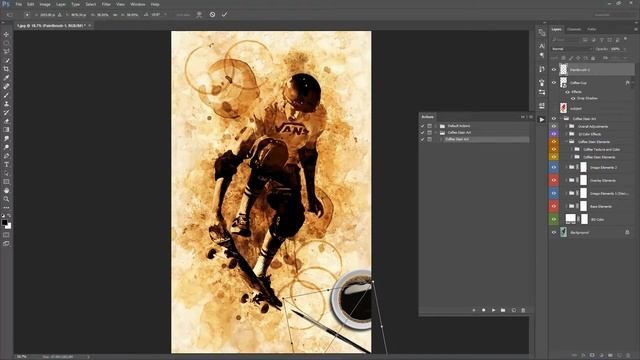
Task: Hide the Overlay Elements group
Action: click(x=554, y=180)
